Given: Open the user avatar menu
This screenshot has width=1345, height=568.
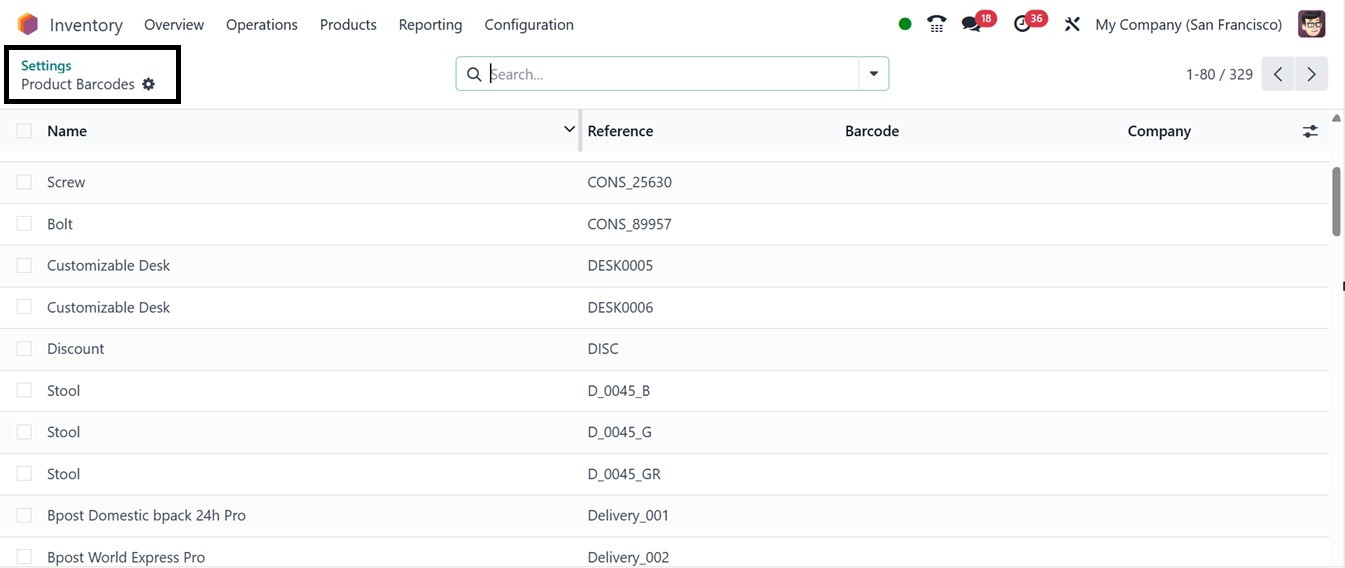Looking at the screenshot, I should 1311,24.
